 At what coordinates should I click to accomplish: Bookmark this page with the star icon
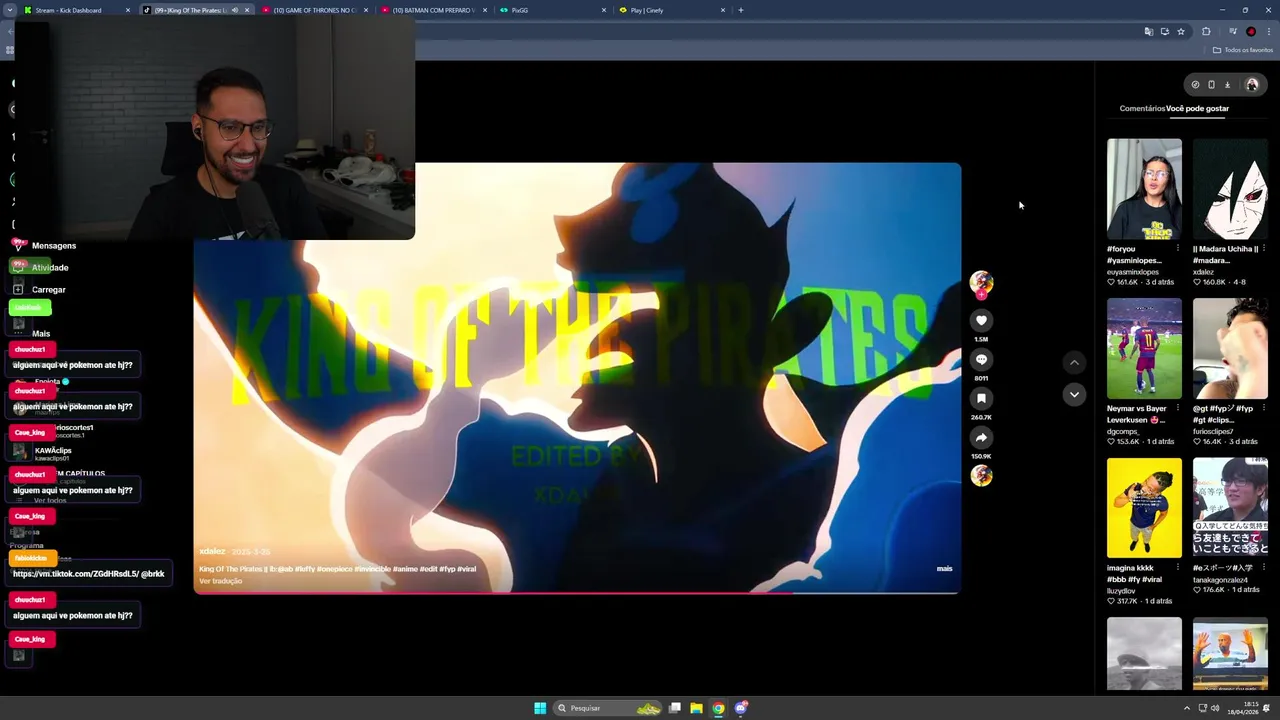pos(1181,31)
